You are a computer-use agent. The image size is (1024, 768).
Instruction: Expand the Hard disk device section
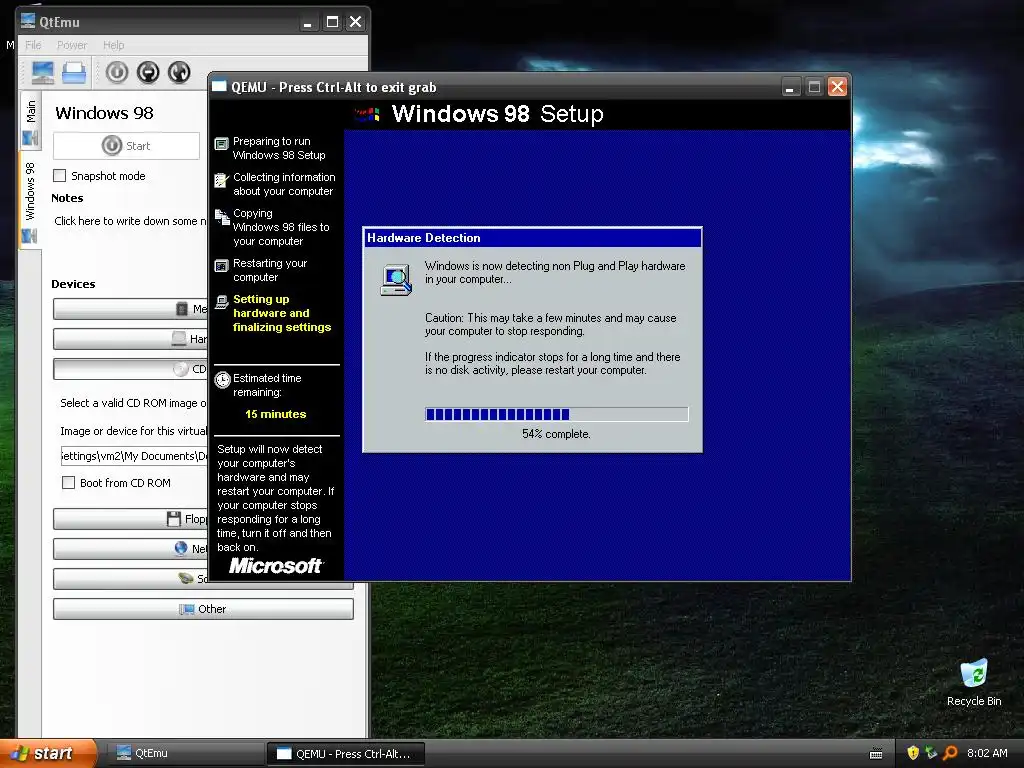pyautogui.click(x=131, y=339)
